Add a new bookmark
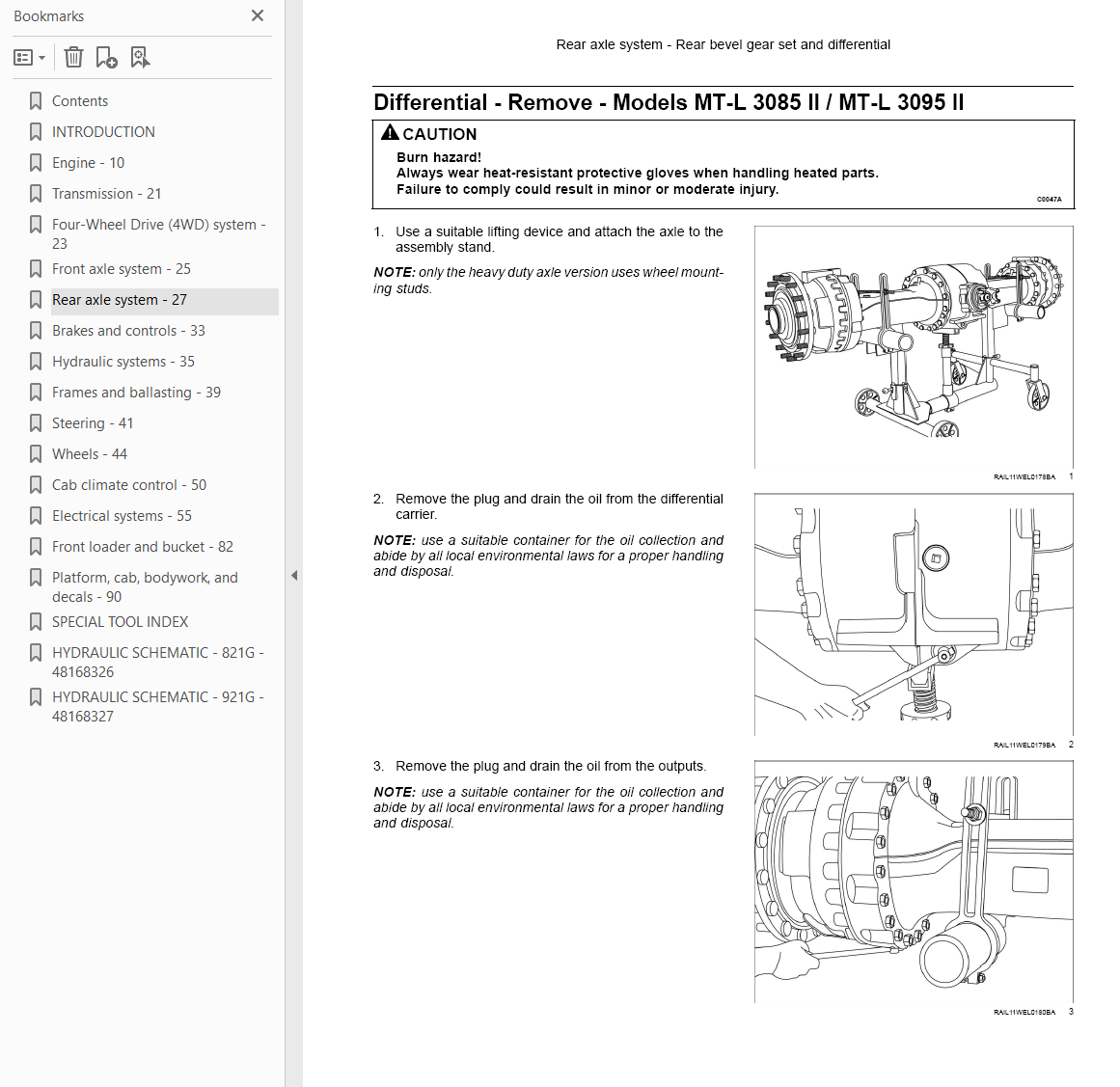 (106, 57)
